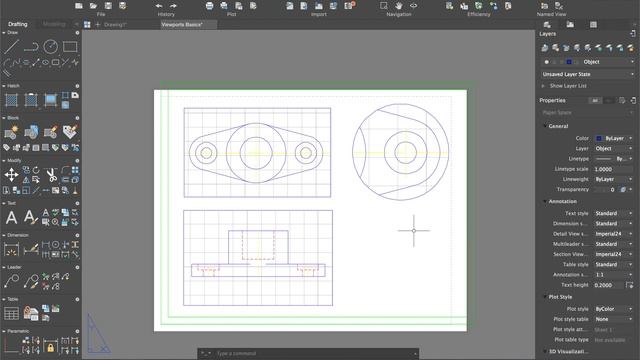The image size is (640, 360).
Task: Select the Line draw tool
Action: tap(11, 47)
